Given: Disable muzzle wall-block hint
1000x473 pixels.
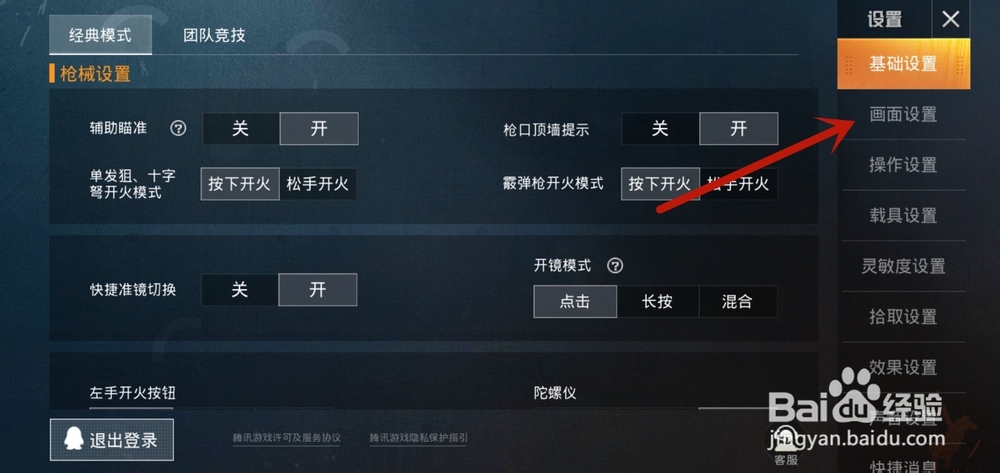Looking at the screenshot, I should 660,129.
